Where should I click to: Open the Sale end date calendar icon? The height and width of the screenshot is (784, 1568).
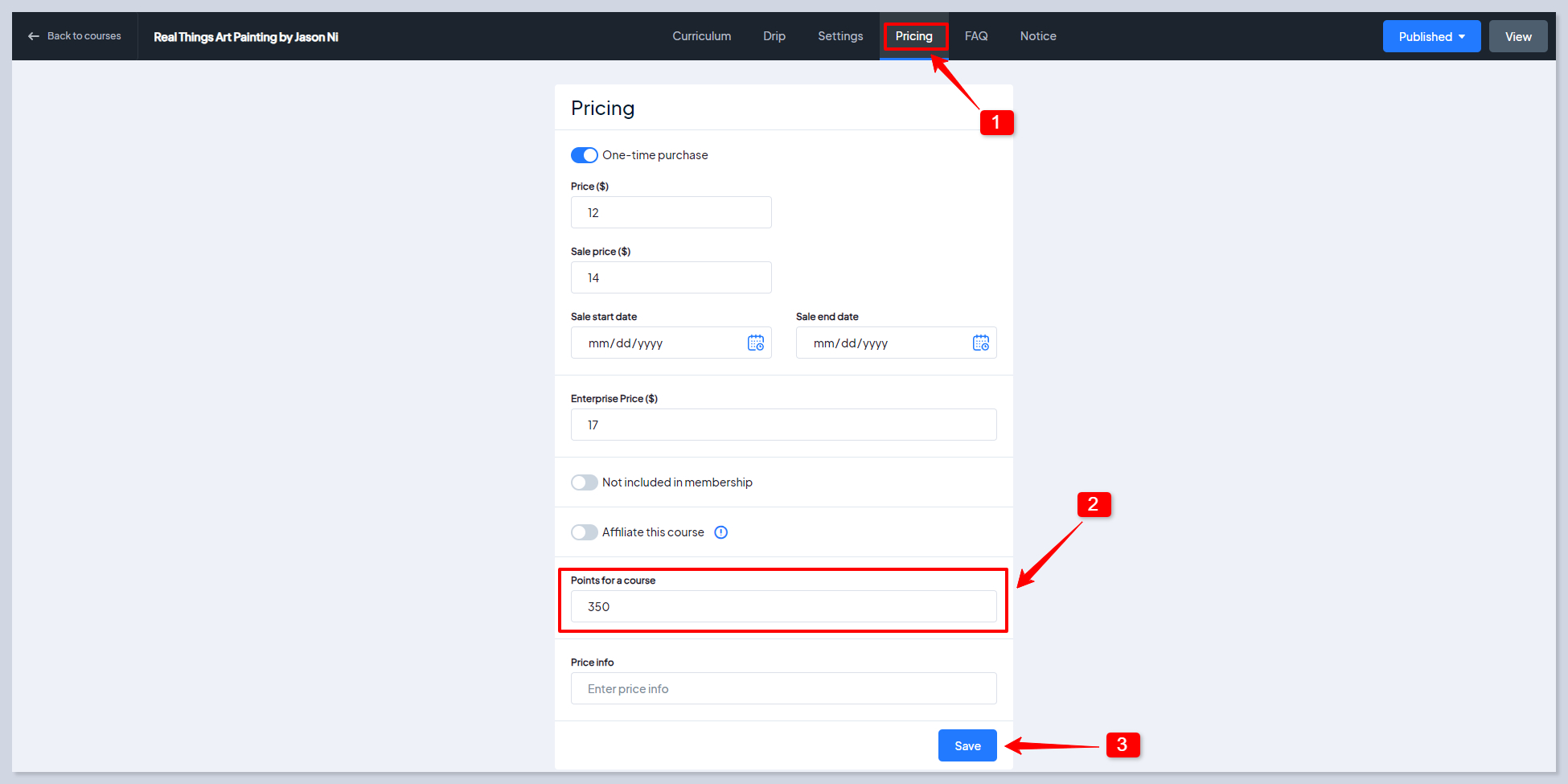pos(980,343)
